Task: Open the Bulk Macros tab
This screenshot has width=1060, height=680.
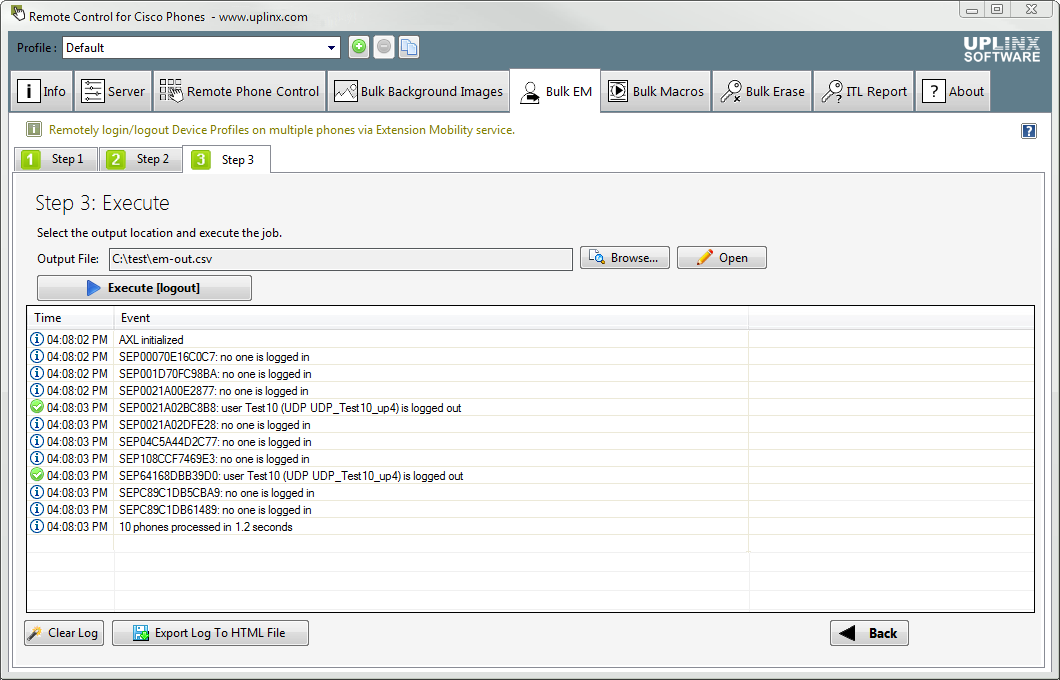Action: [656, 91]
